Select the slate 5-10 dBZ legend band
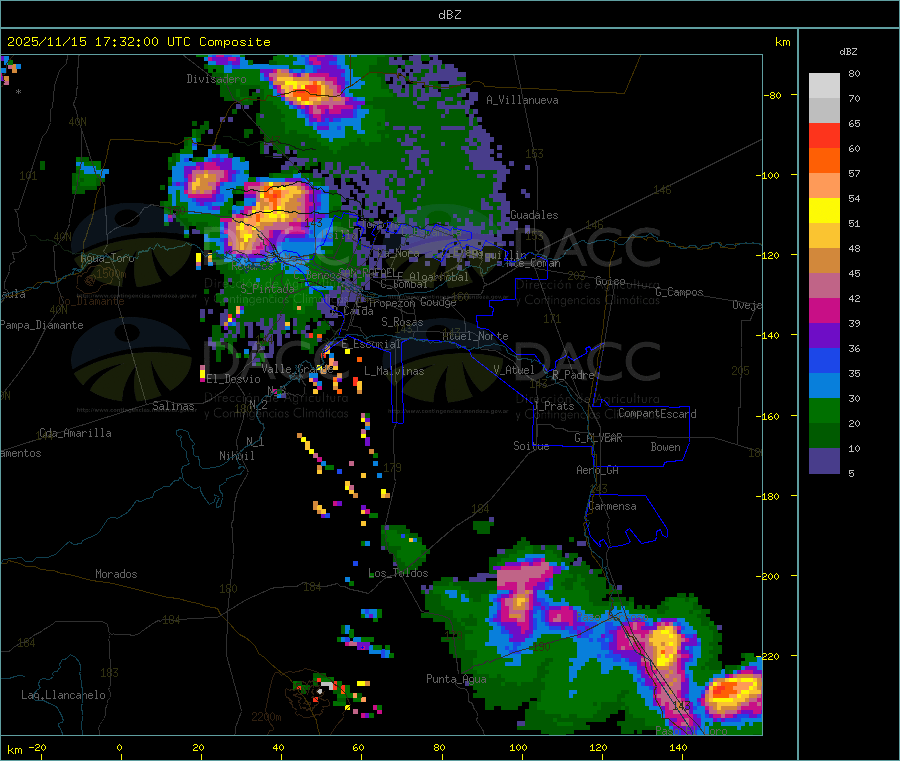This screenshot has height=761, width=900. 824,461
